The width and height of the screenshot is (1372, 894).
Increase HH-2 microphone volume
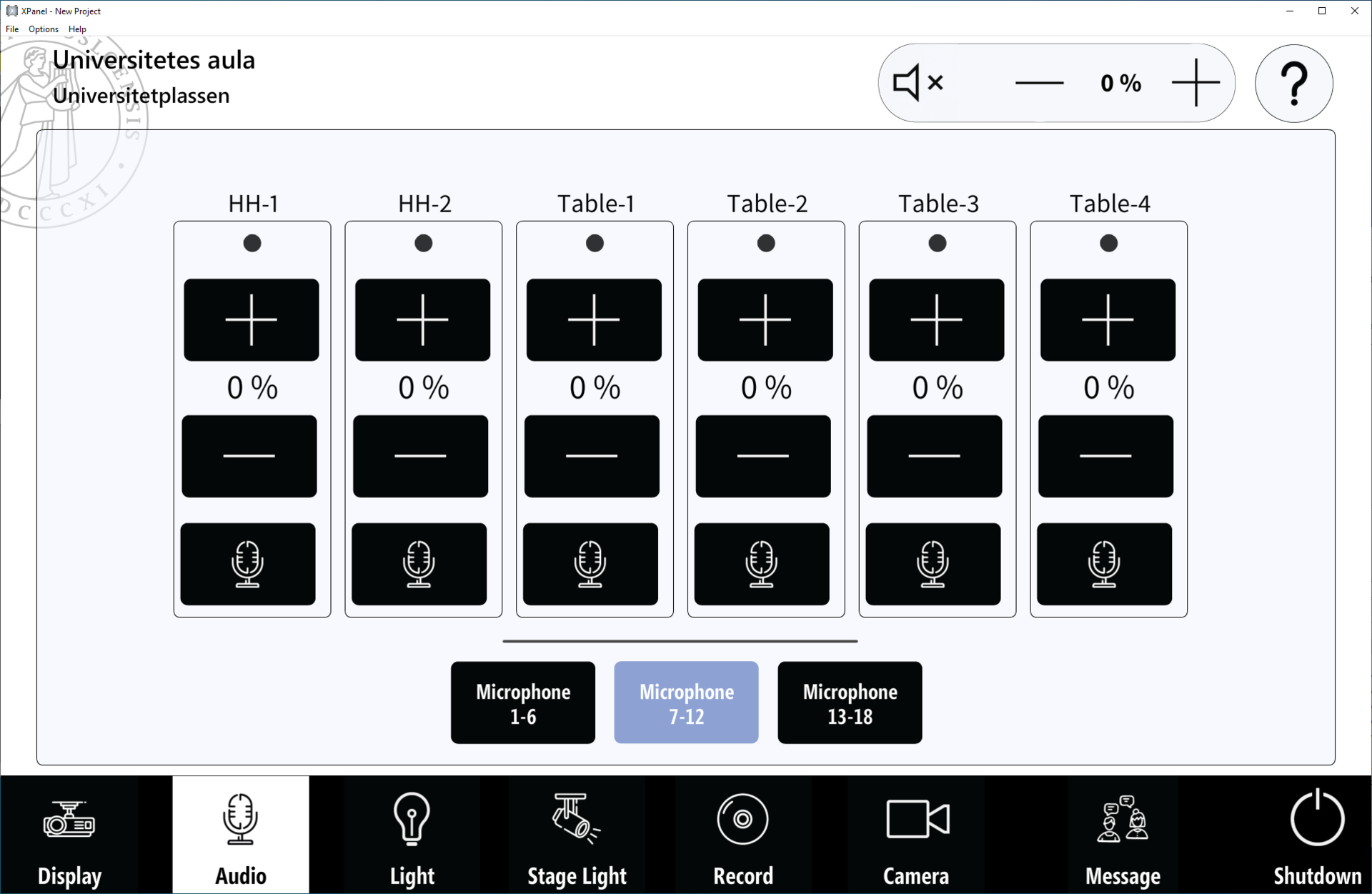click(x=423, y=319)
